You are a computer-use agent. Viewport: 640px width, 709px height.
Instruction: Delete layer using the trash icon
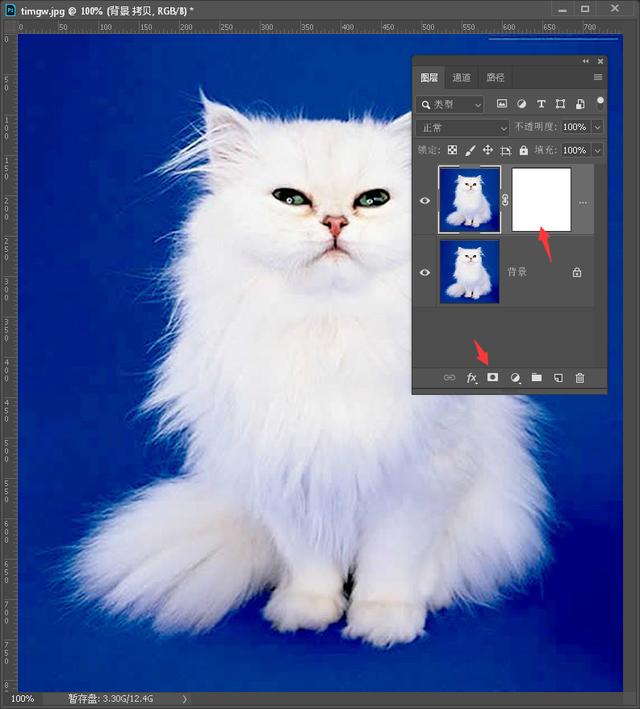coord(580,378)
